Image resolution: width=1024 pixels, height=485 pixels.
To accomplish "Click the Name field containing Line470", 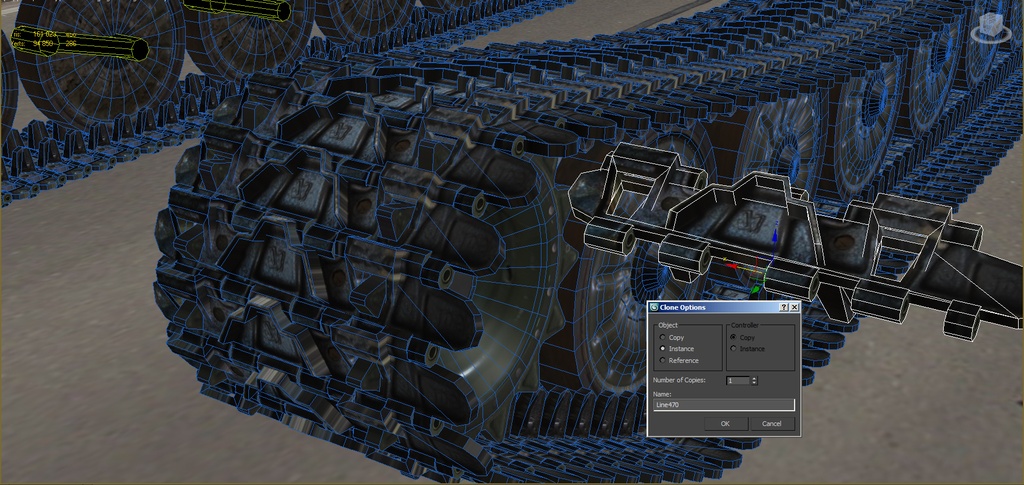I will pos(724,405).
